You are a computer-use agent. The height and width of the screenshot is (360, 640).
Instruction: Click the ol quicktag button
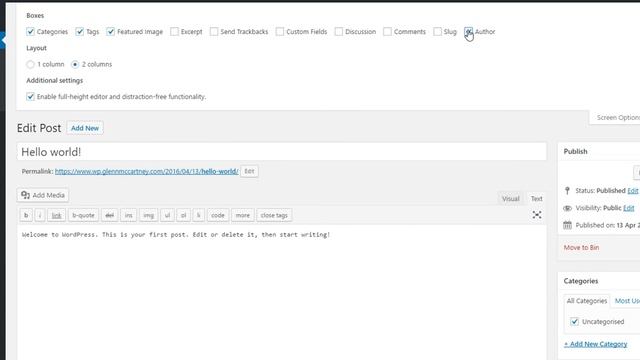(x=184, y=215)
